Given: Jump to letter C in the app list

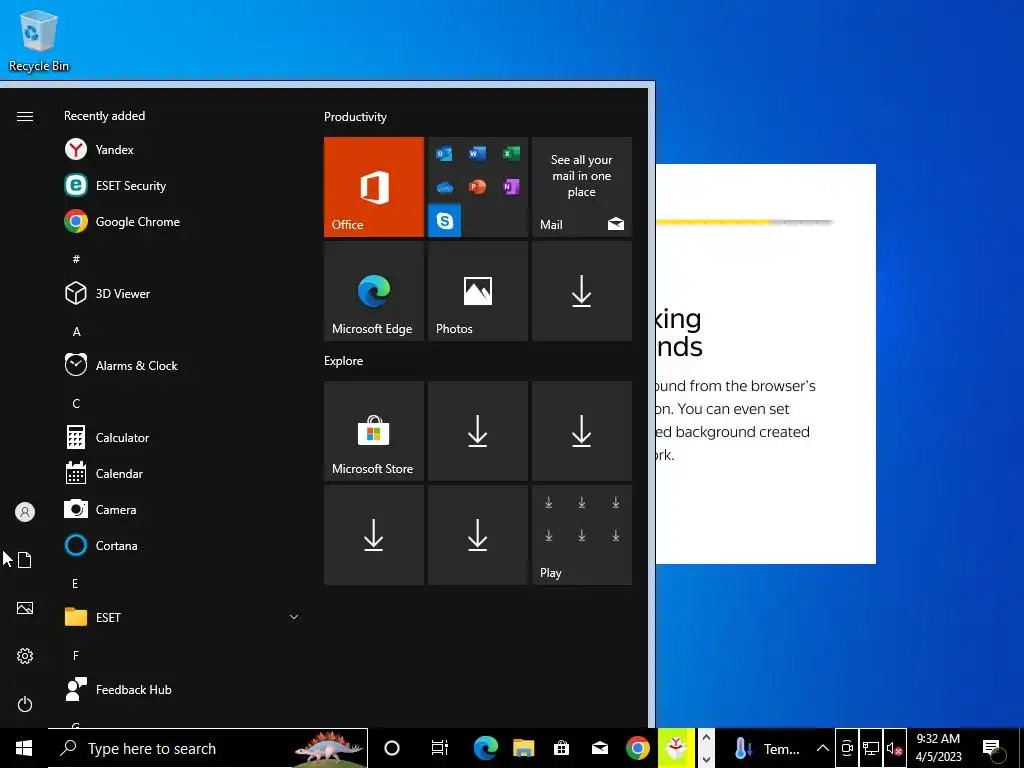Looking at the screenshot, I should click(x=76, y=404).
